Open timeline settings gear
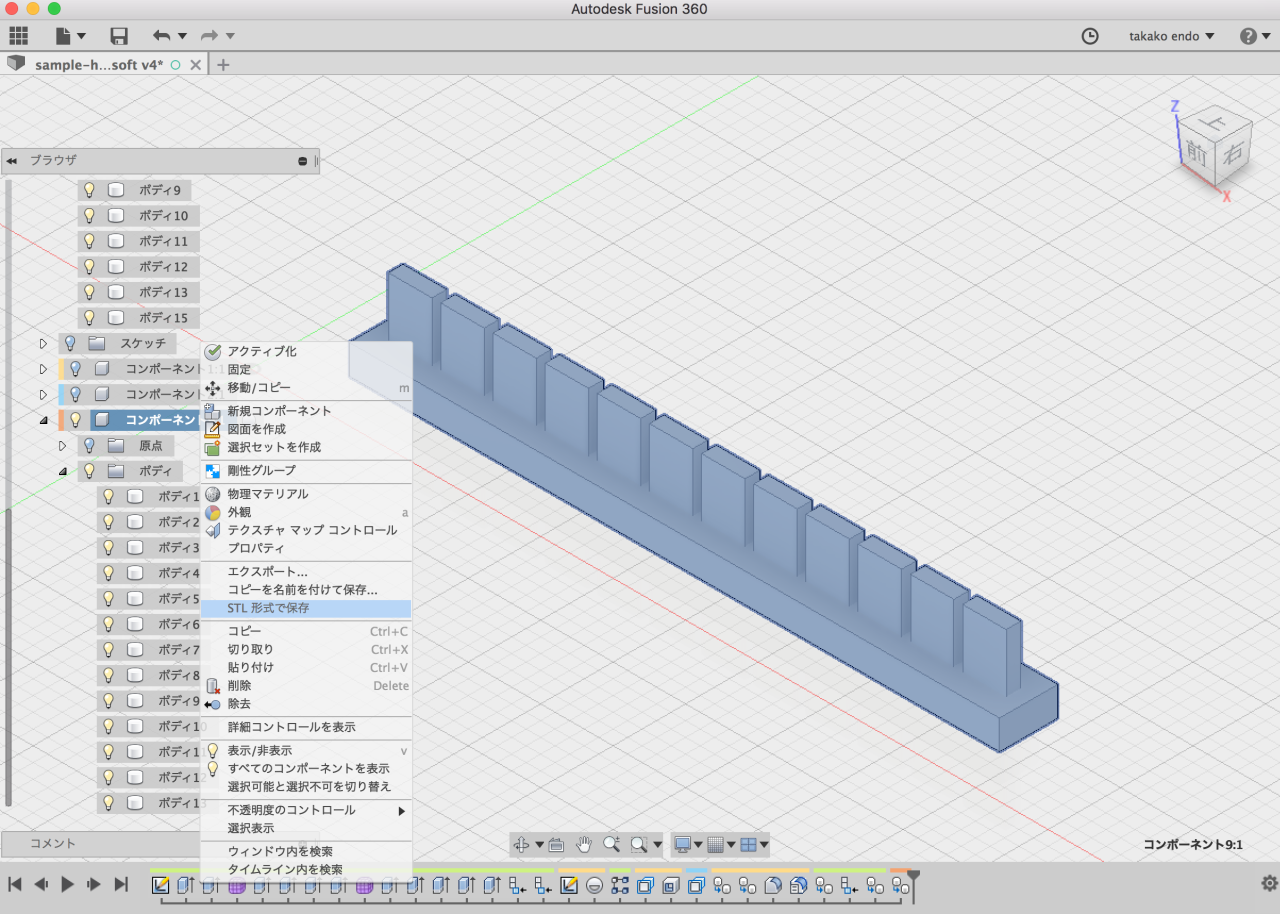 click(1269, 883)
